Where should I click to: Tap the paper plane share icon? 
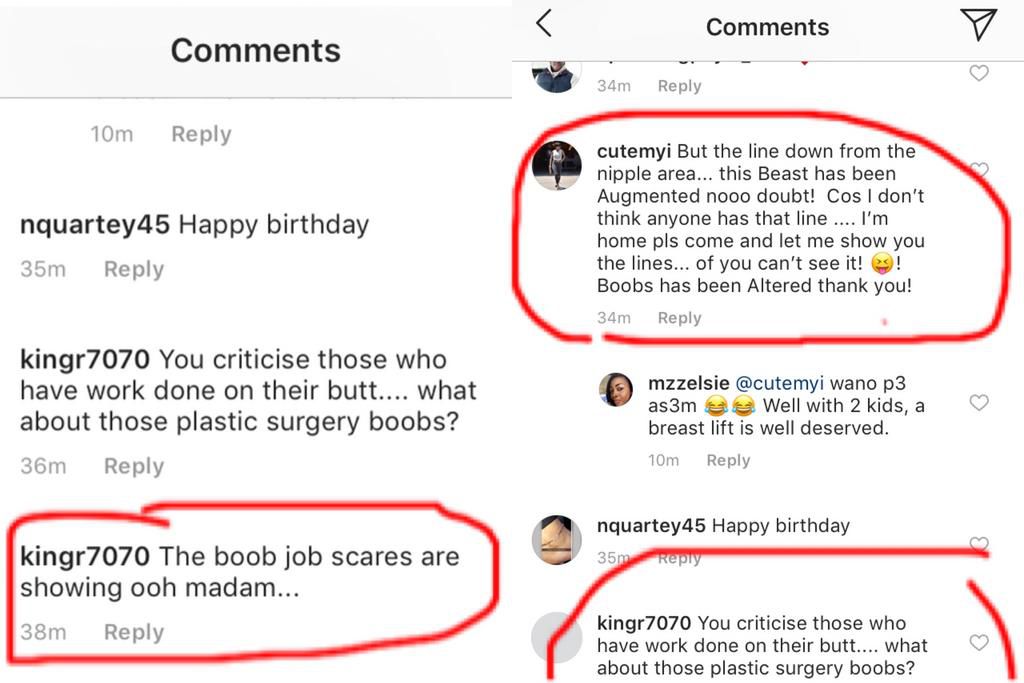978,25
